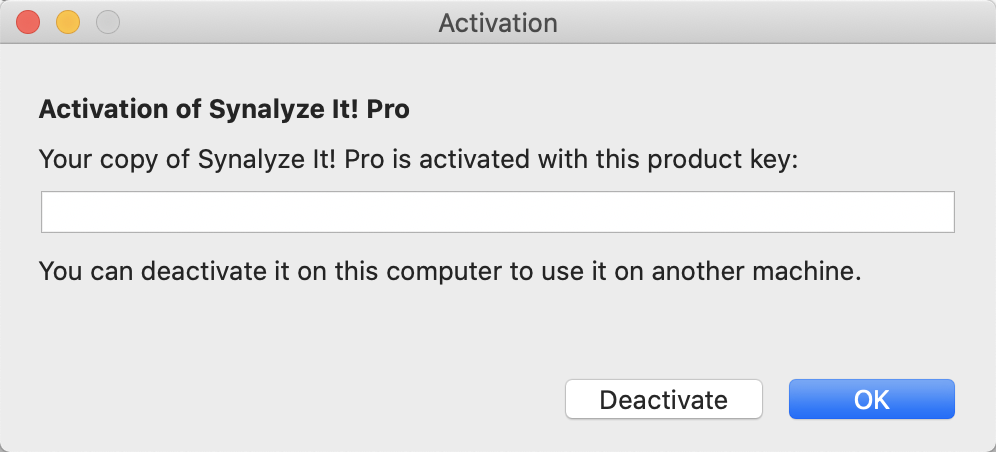
Task: Place cursor at left end of key field
Action: click(x=50, y=213)
